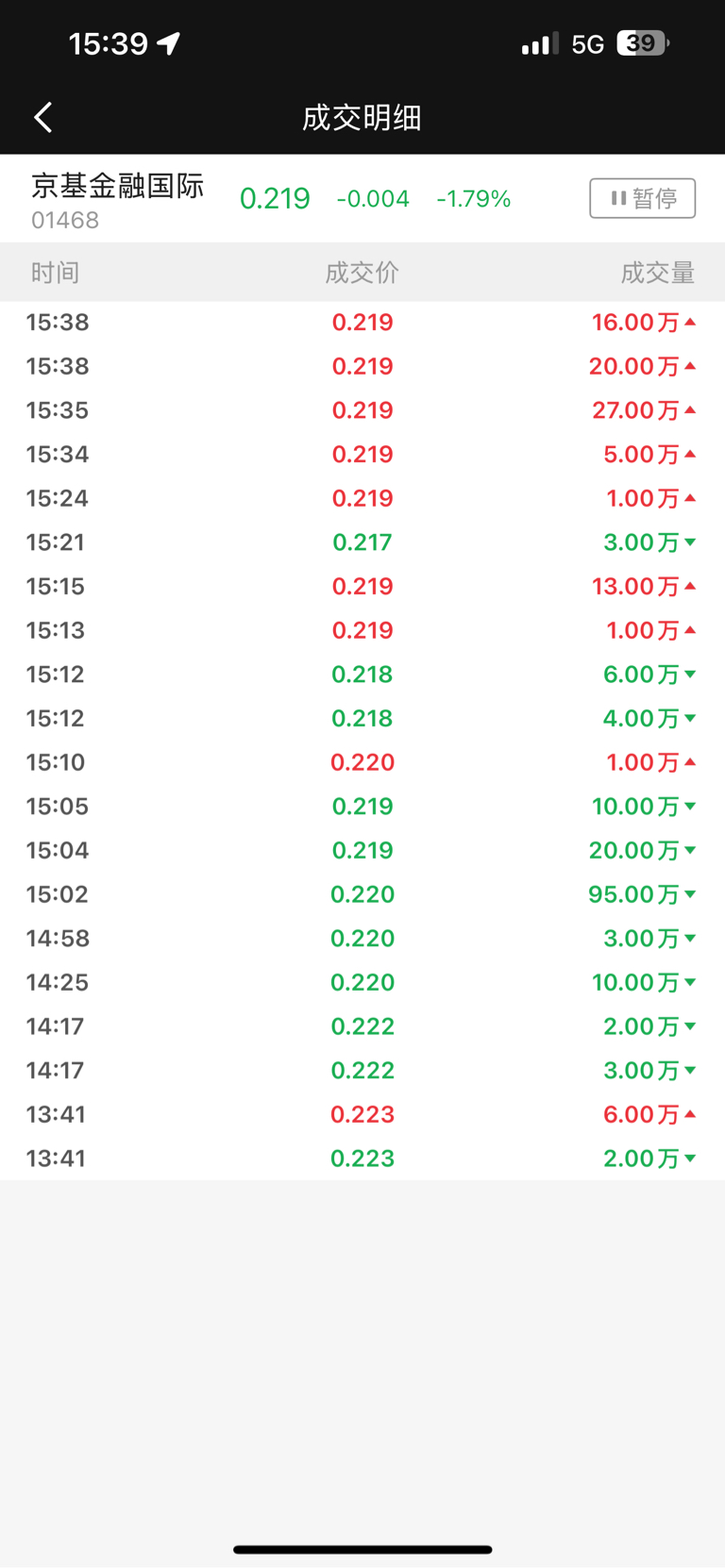
Task: Tap the battery indicator showing 39
Action: [642, 43]
